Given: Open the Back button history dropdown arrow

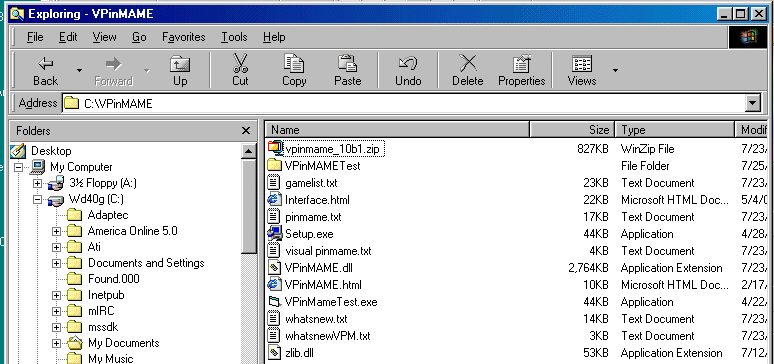Looking at the screenshot, I should [x=79, y=71].
